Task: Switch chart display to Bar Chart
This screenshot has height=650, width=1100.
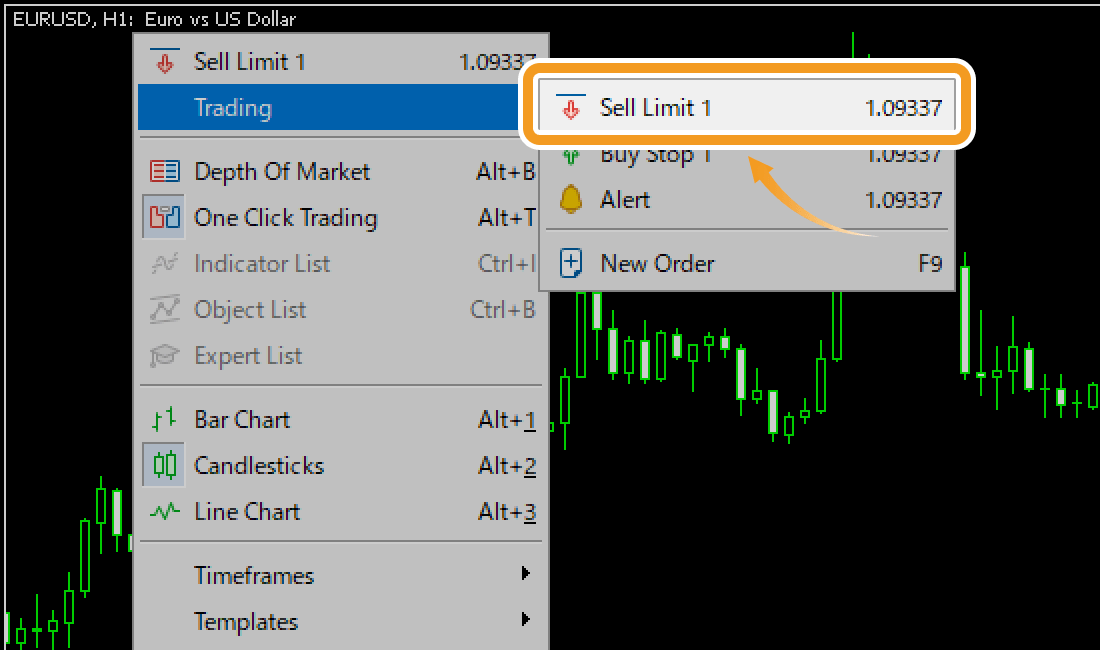Action: (243, 420)
